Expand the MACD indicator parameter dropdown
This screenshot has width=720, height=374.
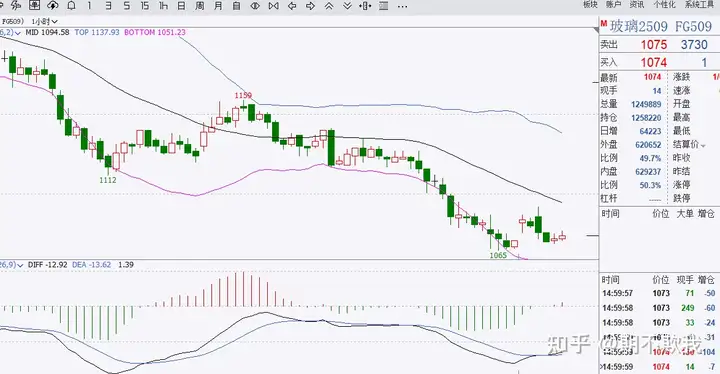click(x=20, y=265)
